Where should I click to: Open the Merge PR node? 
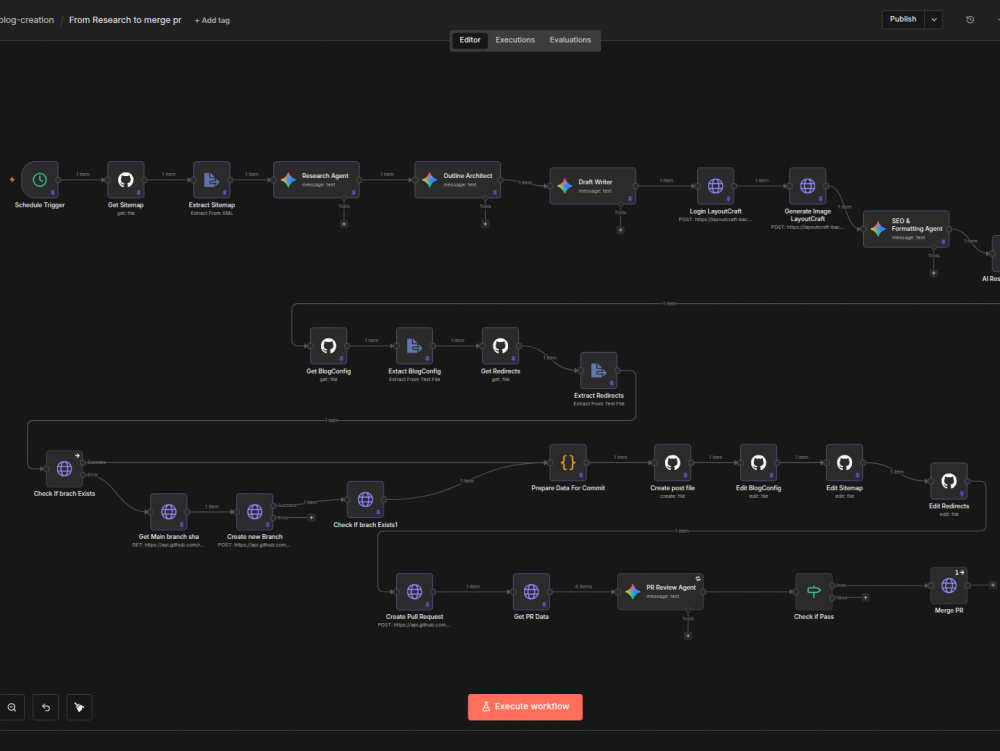pyautogui.click(x=949, y=585)
